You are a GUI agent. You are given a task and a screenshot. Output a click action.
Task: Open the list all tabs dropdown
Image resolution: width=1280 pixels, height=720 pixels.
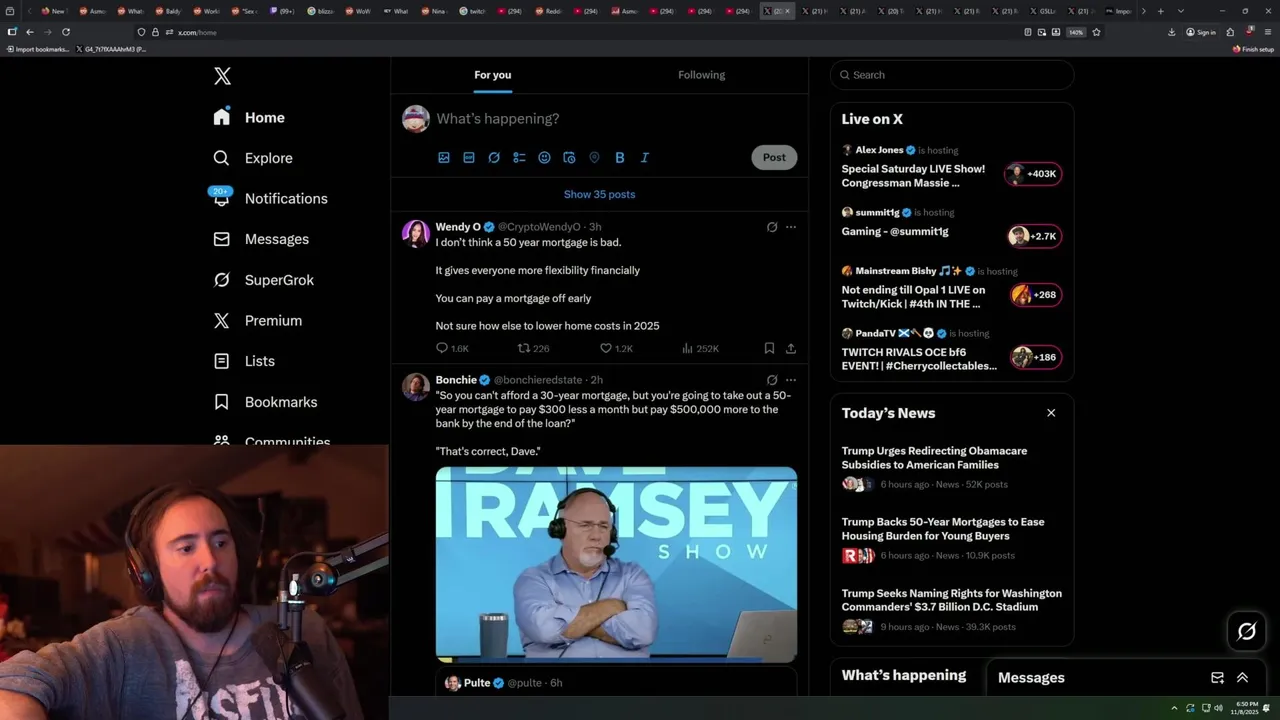click(1181, 11)
